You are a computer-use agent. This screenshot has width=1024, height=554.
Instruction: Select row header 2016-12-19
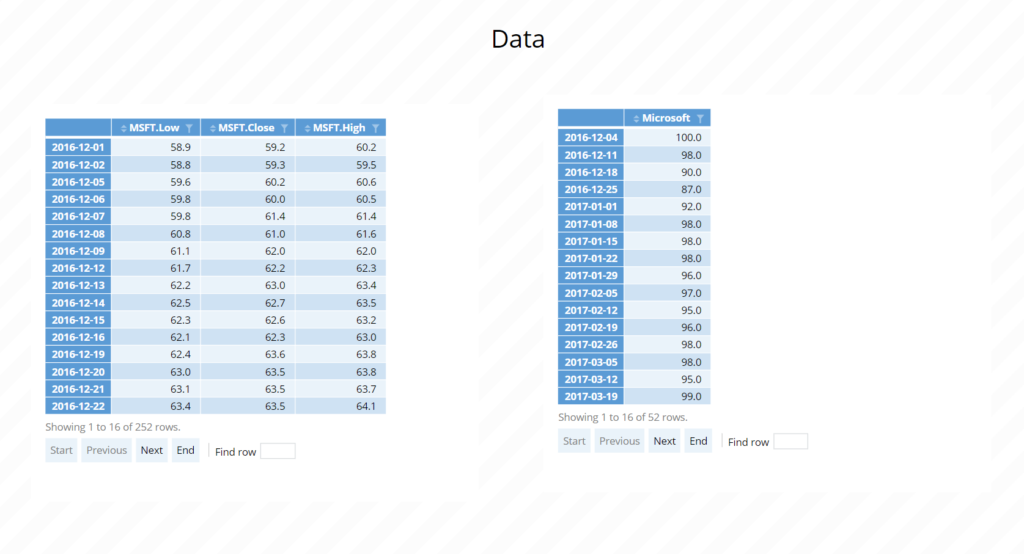(x=78, y=354)
